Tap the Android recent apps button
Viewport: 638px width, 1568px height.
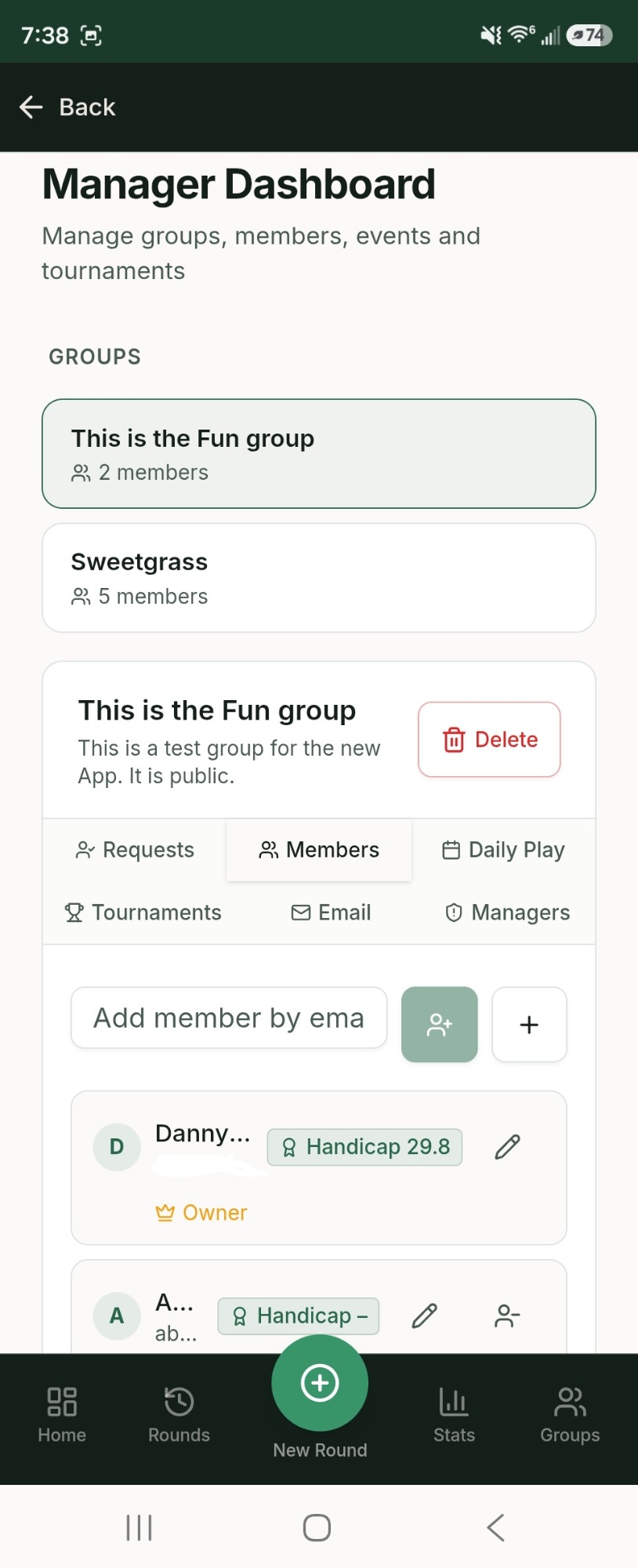[140, 1527]
